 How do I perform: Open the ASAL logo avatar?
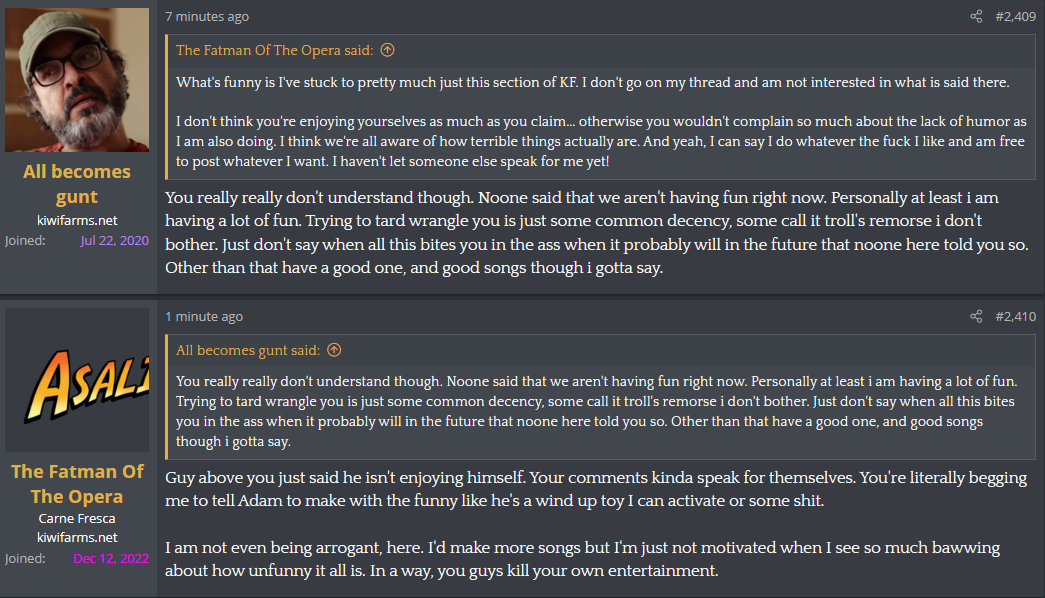click(x=77, y=380)
